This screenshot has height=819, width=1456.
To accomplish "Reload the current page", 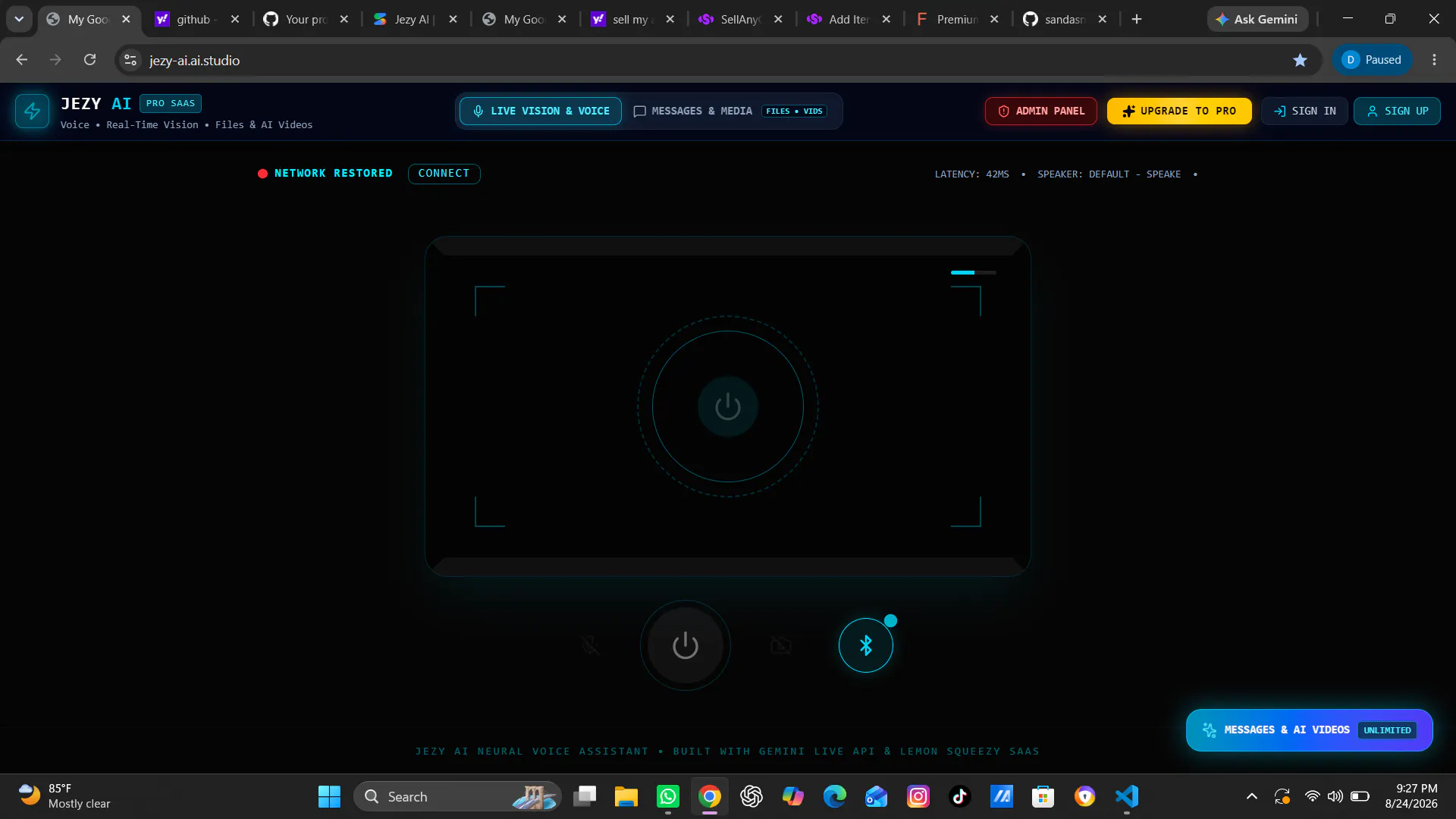I will 89,60.
